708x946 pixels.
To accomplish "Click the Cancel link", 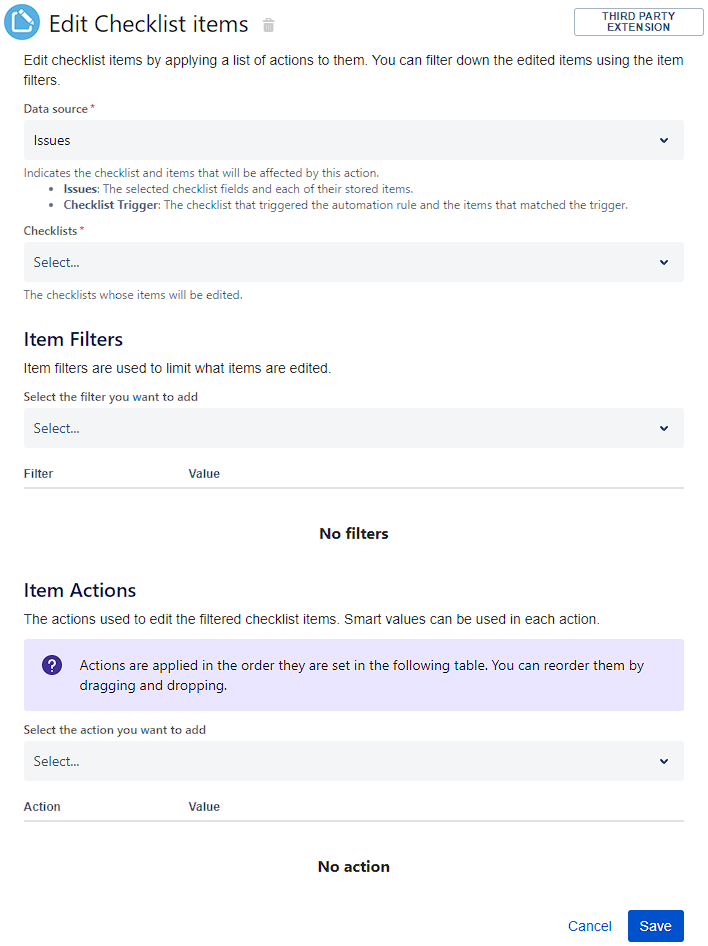I will pos(589,926).
